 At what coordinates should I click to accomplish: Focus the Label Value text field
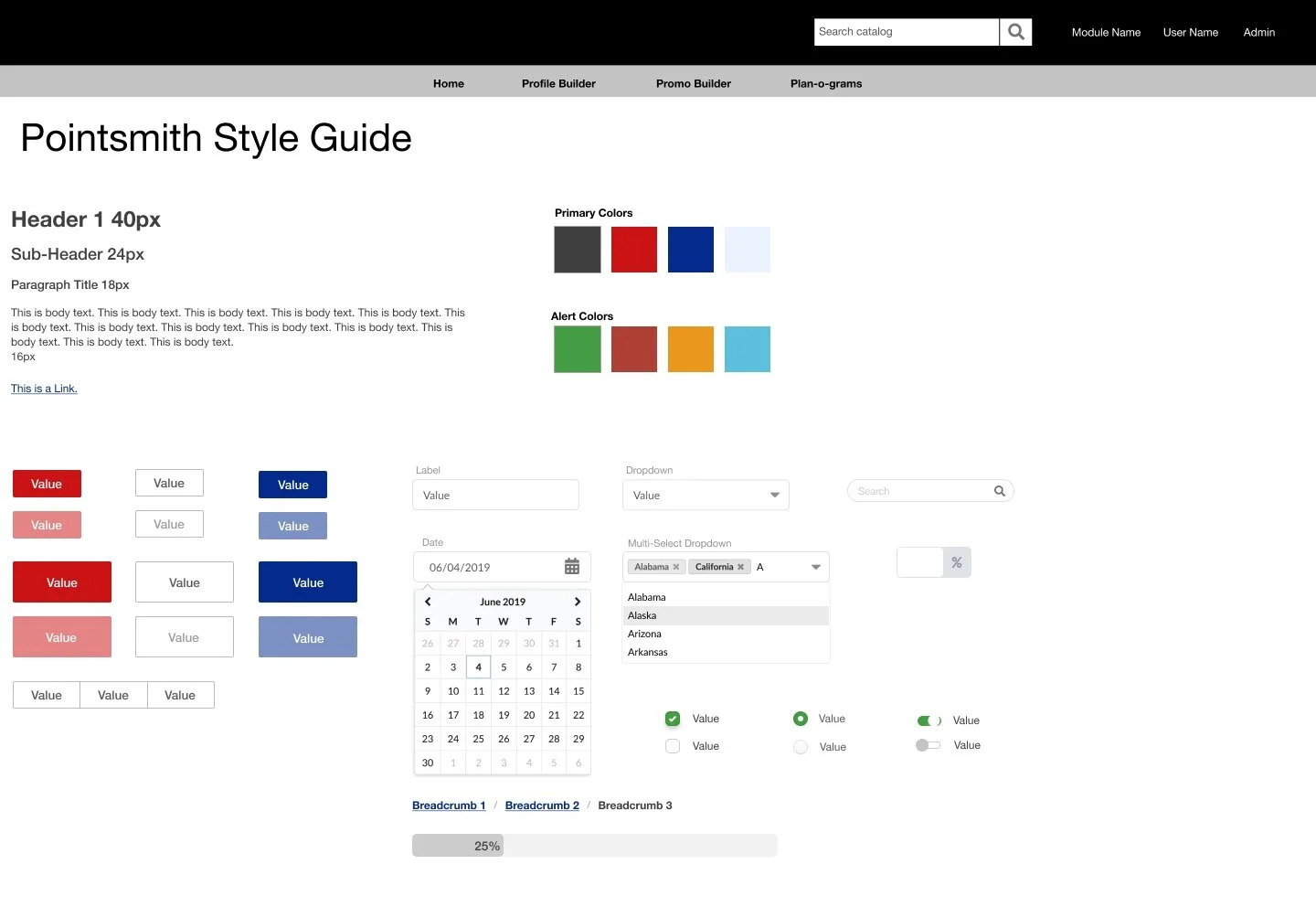tap(495, 495)
